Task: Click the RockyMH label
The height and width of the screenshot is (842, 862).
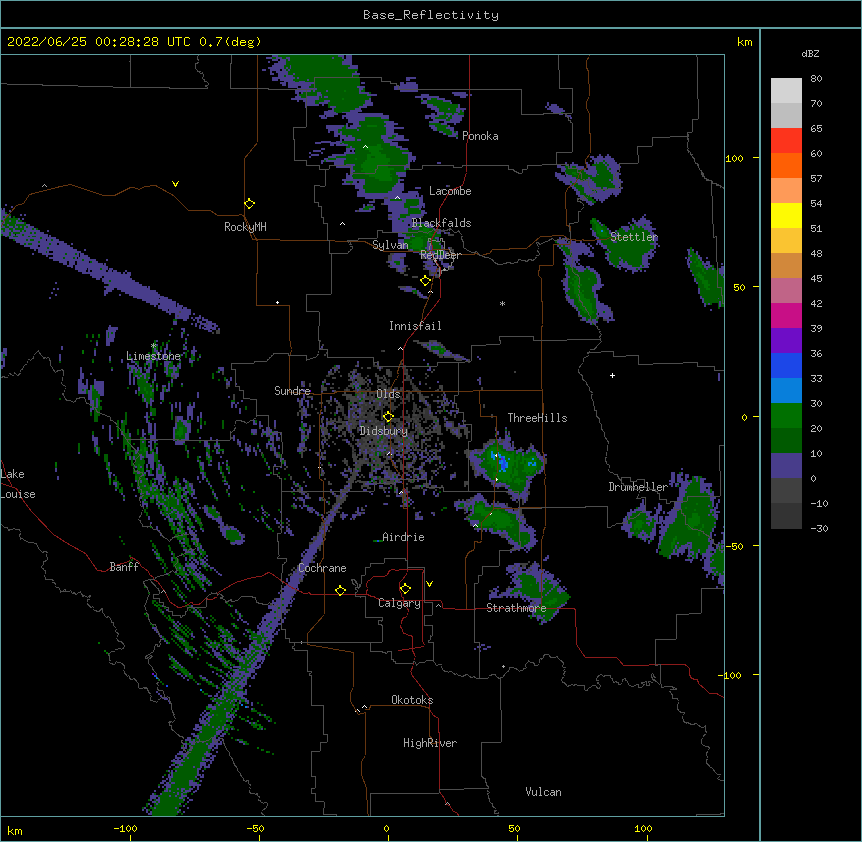Action: pyautogui.click(x=245, y=227)
